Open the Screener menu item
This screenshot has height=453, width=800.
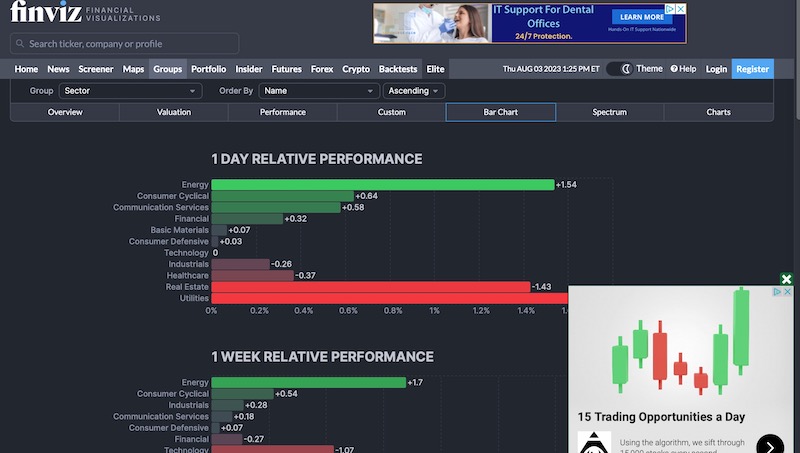tap(95, 69)
